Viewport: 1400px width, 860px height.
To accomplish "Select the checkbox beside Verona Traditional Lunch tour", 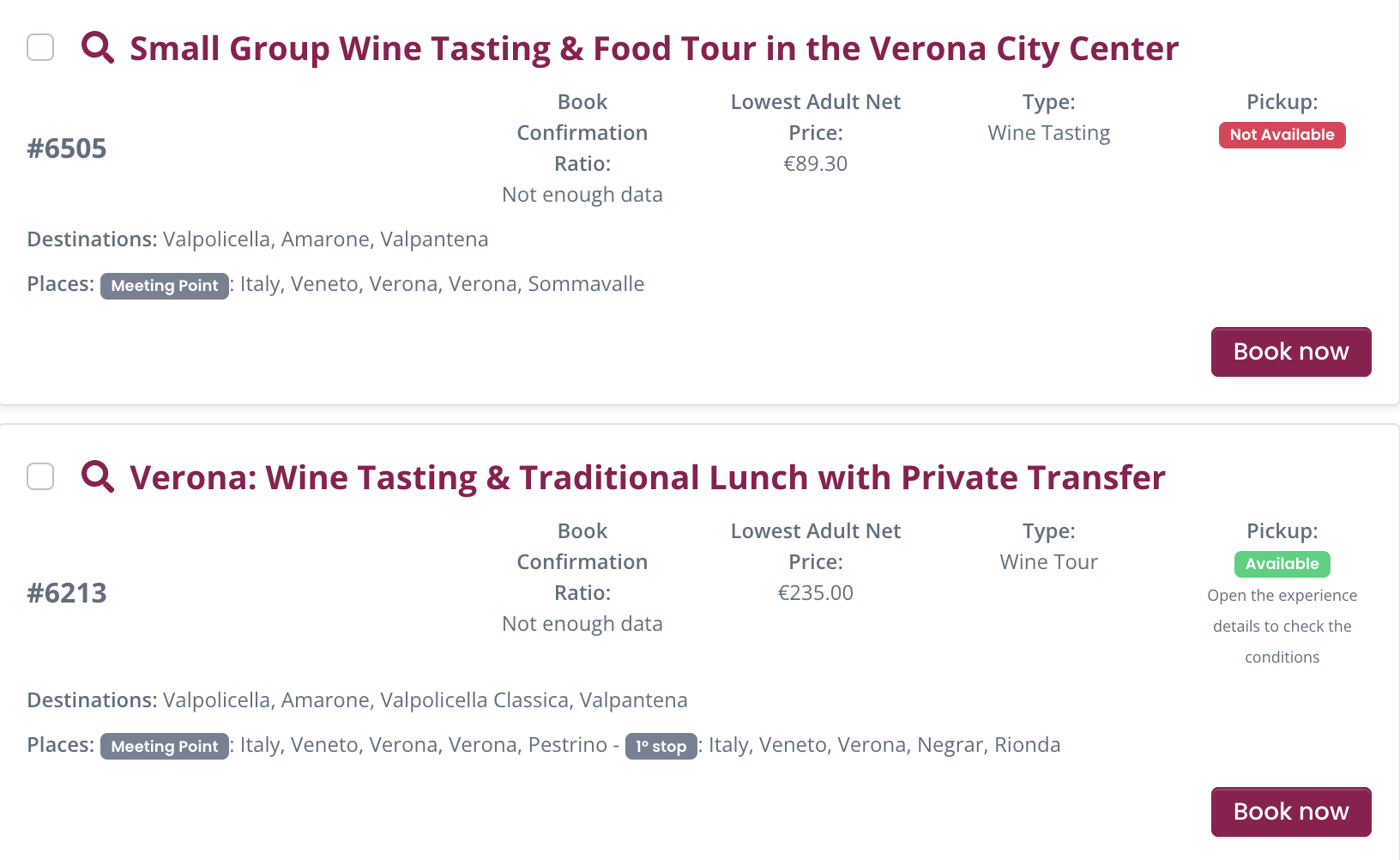I will (40, 476).
